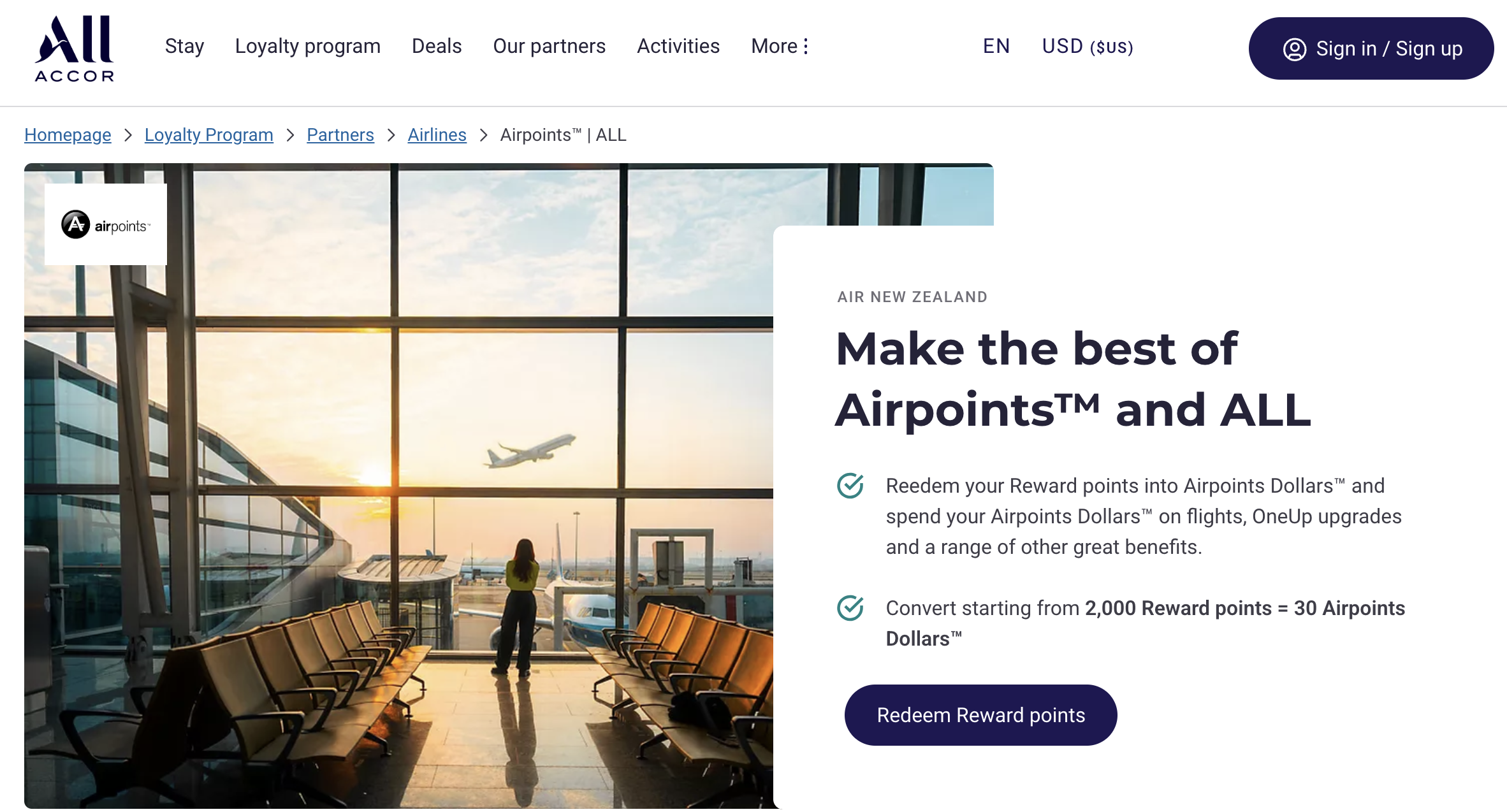Follow the Partners breadcrumb link
This screenshot has height=812, width=1507.
point(340,135)
